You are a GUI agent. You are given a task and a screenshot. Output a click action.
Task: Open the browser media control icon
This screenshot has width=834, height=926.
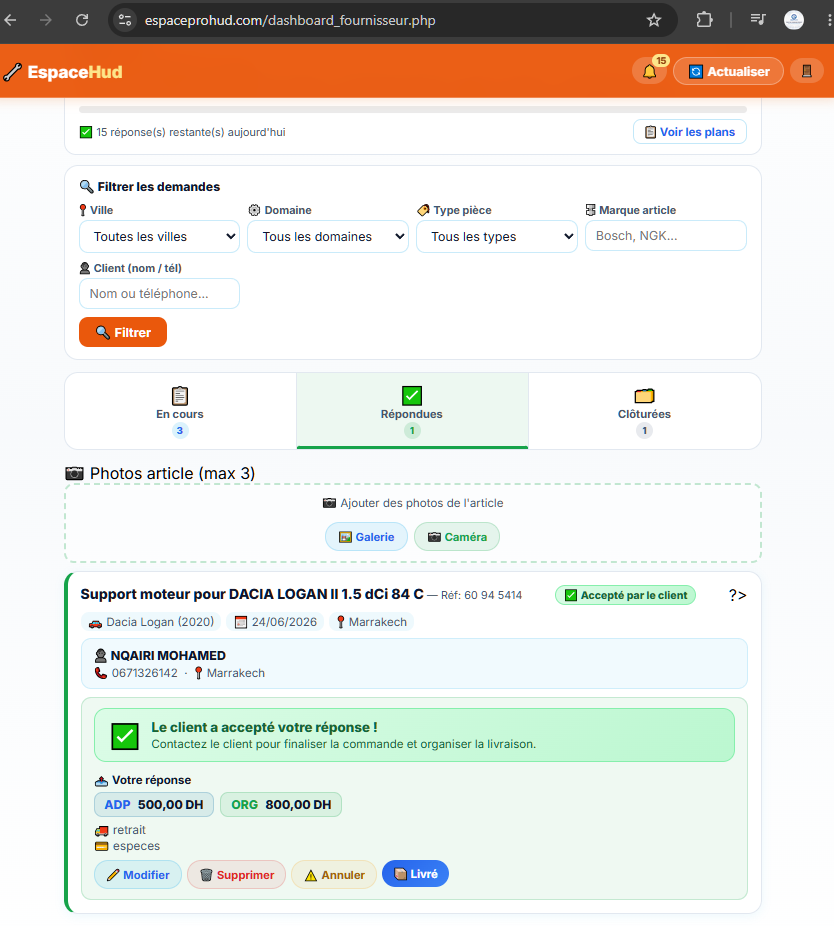click(x=757, y=20)
